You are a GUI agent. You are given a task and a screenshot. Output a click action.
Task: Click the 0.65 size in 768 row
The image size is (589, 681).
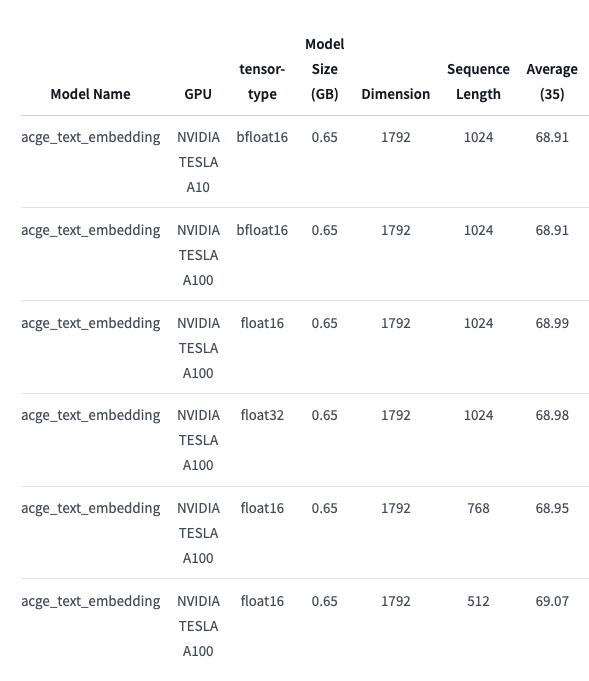click(x=324, y=508)
